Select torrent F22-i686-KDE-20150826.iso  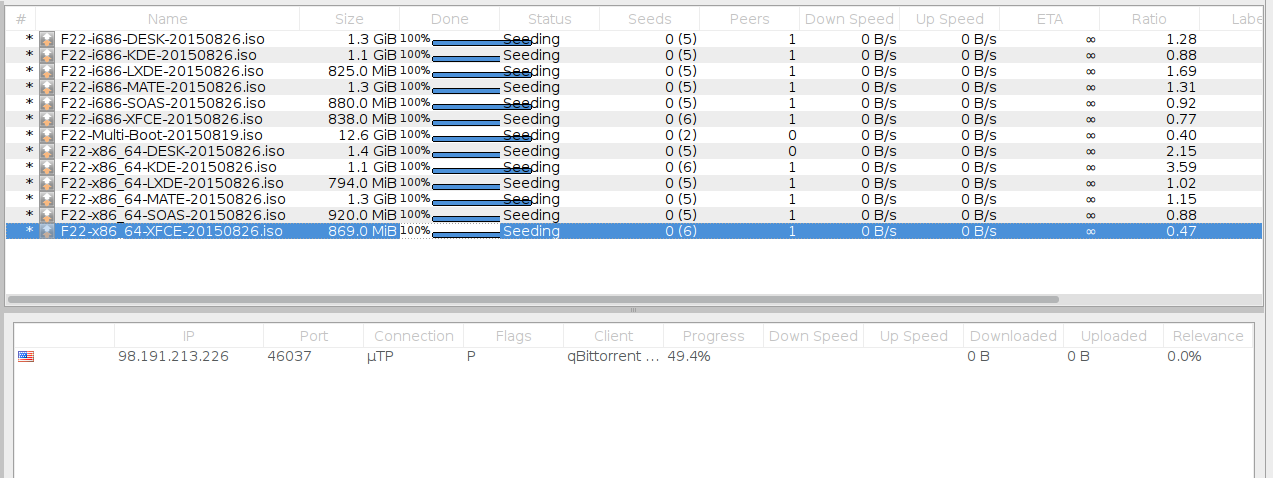point(634,55)
